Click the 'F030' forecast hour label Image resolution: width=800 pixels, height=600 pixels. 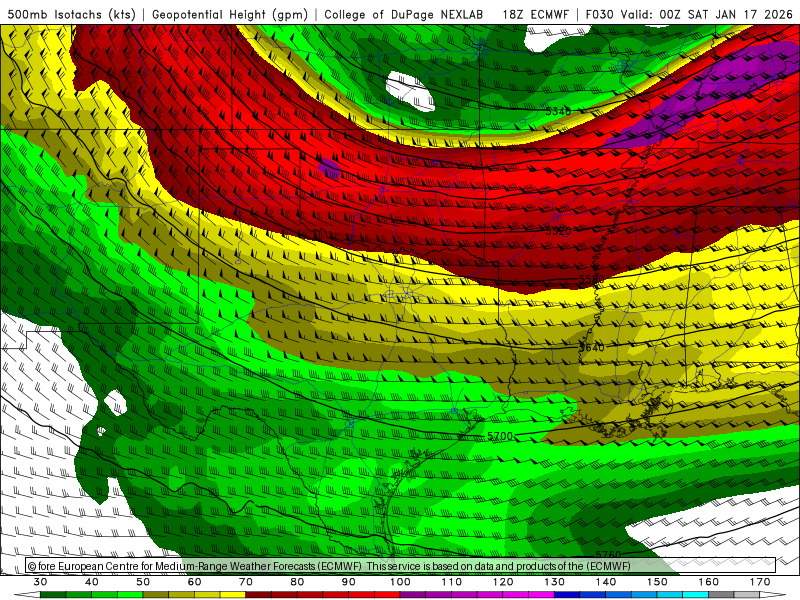(599, 15)
